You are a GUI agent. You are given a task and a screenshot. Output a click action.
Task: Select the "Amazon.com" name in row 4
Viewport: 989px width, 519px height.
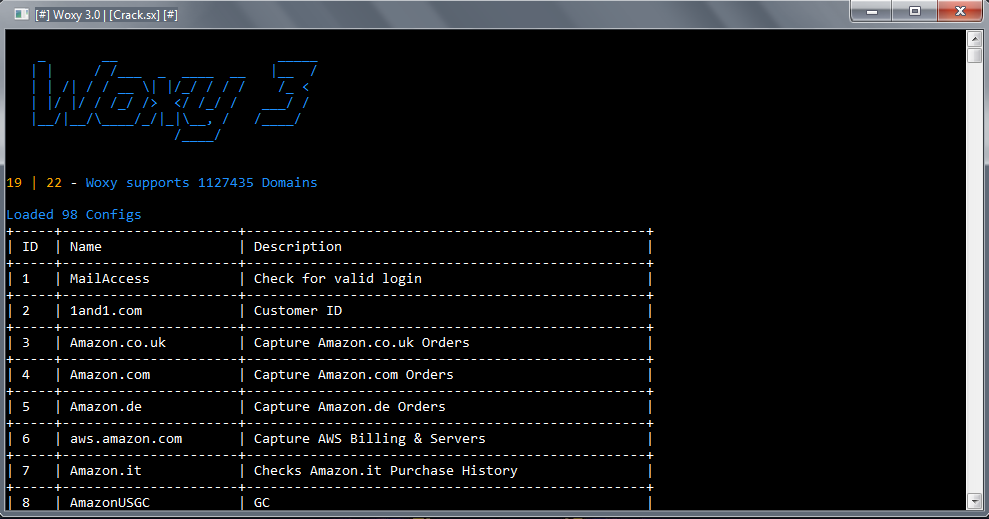(x=110, y=375)
